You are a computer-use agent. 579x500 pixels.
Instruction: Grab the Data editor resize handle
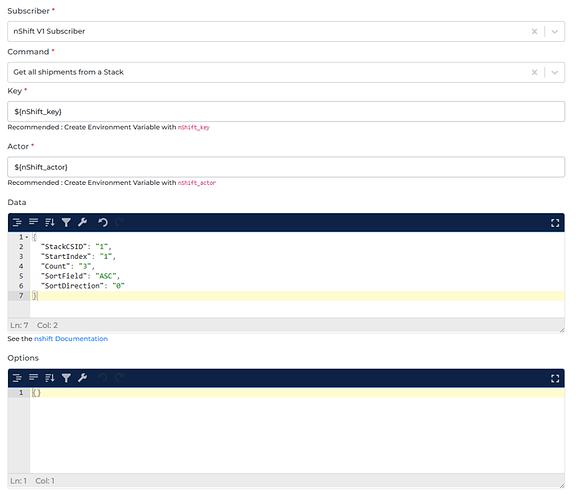[x=562, y=330]
